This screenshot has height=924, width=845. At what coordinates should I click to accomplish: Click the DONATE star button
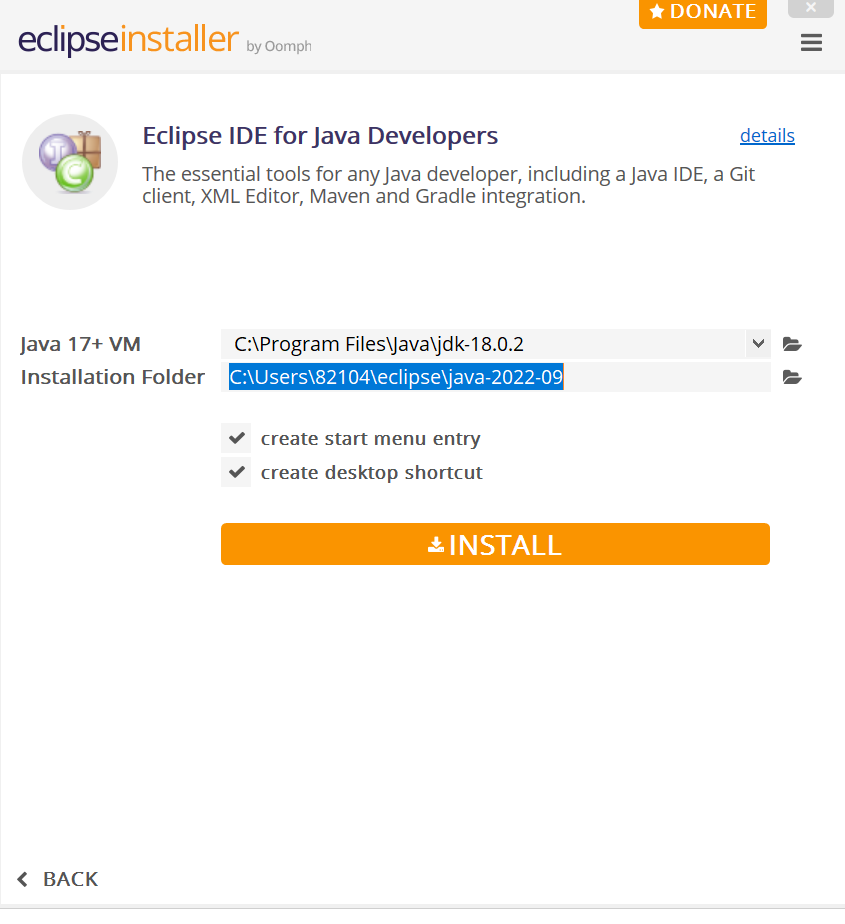pos(702,12)
